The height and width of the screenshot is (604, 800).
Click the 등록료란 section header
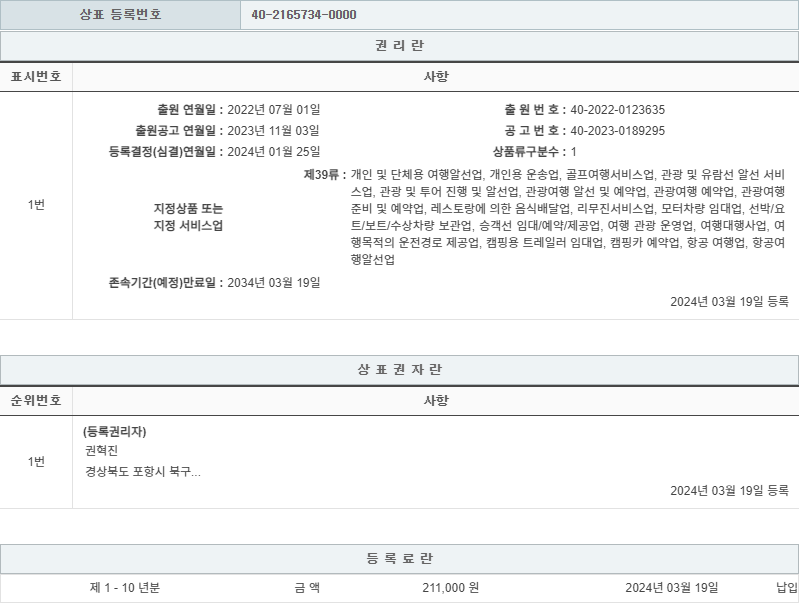[399, 558]
